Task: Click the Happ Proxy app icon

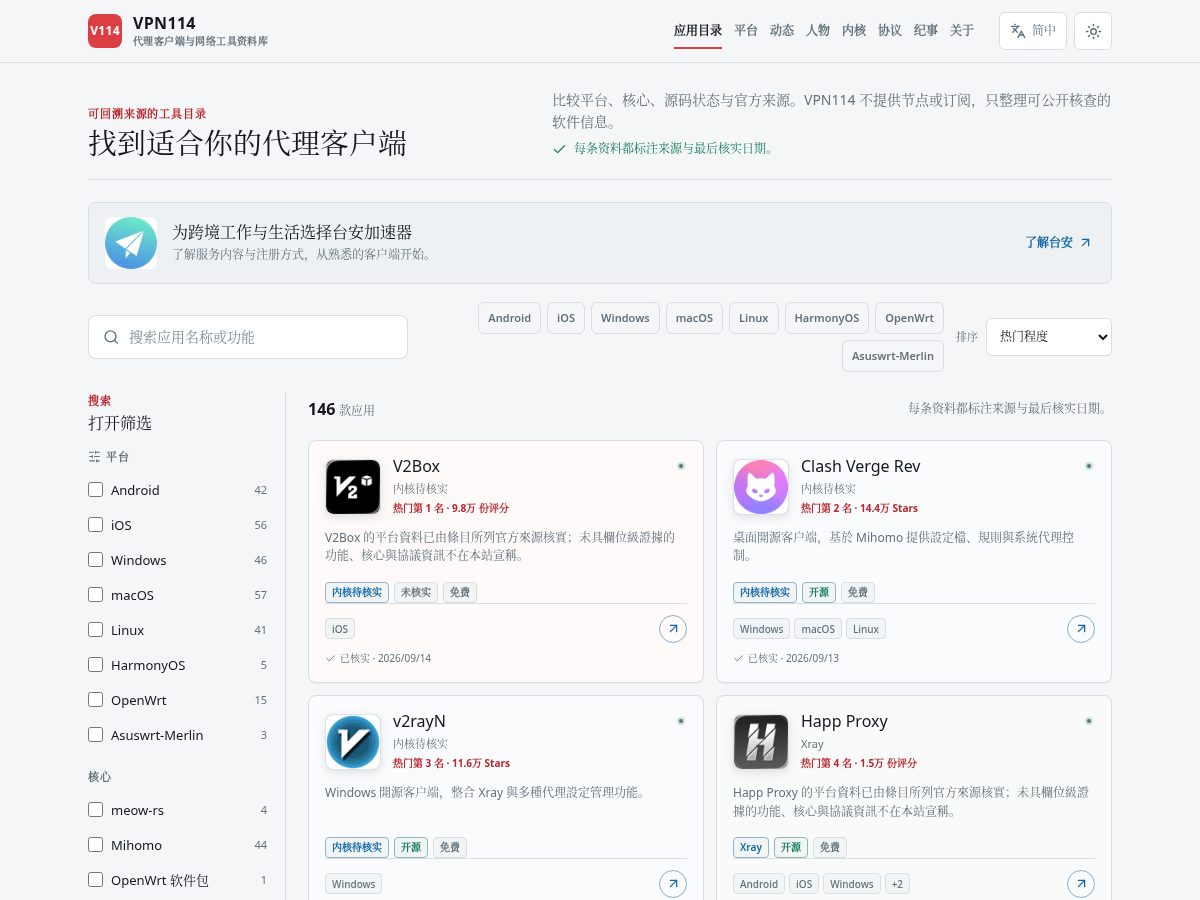Action: click(x=761, y=742)
